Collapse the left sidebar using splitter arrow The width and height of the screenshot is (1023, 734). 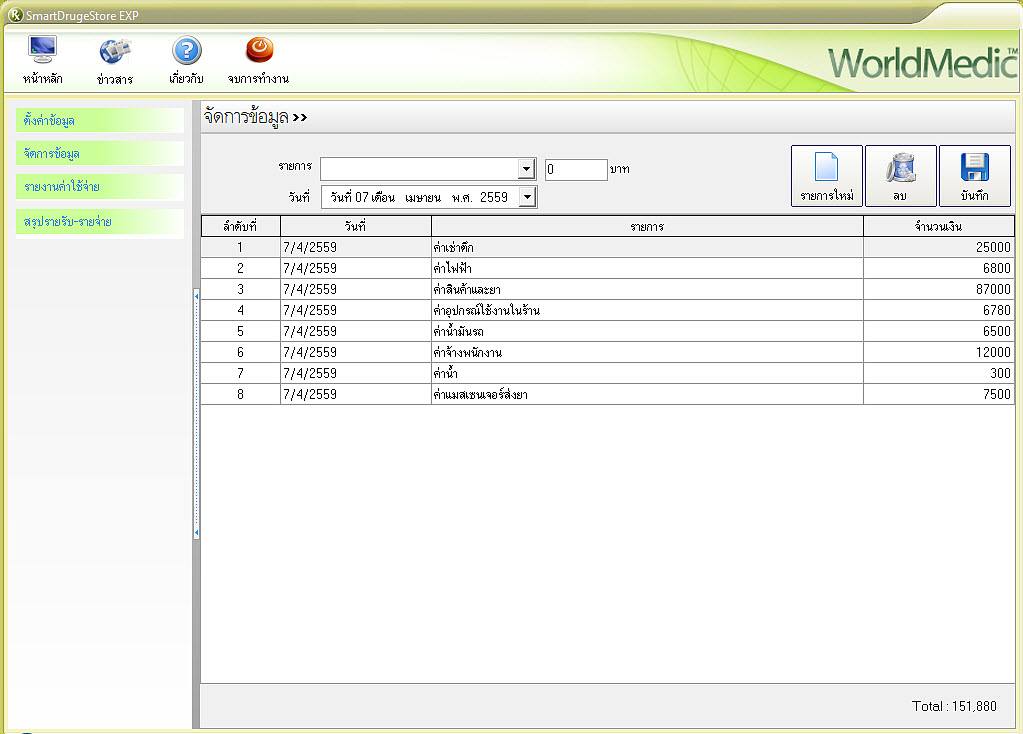196,296
